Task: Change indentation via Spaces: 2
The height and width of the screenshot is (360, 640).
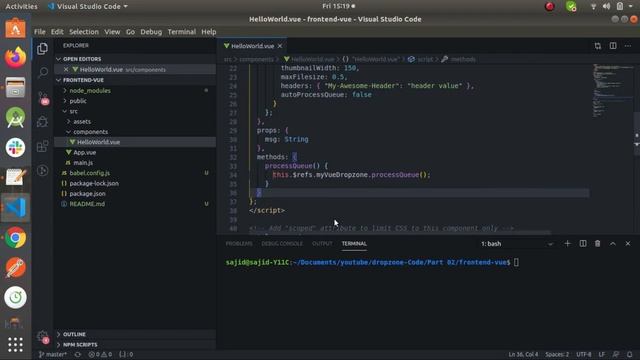Action: click(x=557, y=354)
